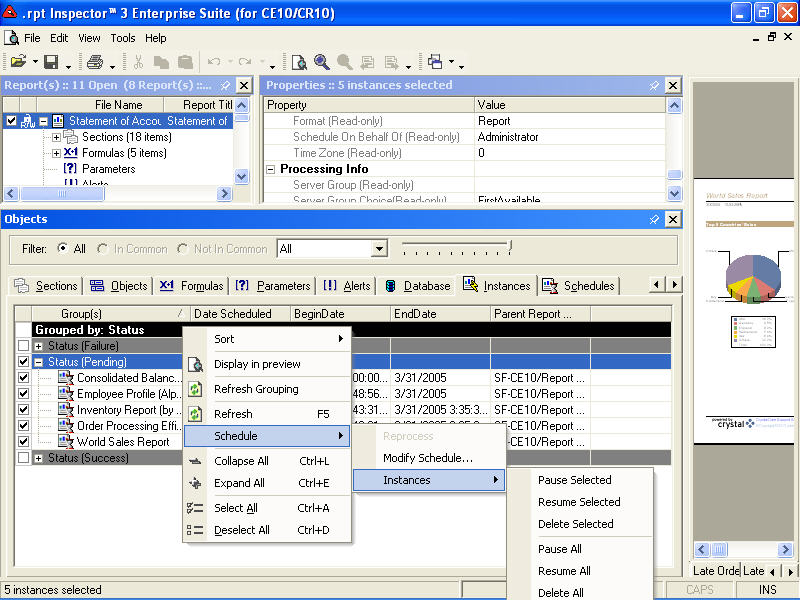Click the Print icon in the toolbar
800x600 pixels.
[x=95, y=62]
